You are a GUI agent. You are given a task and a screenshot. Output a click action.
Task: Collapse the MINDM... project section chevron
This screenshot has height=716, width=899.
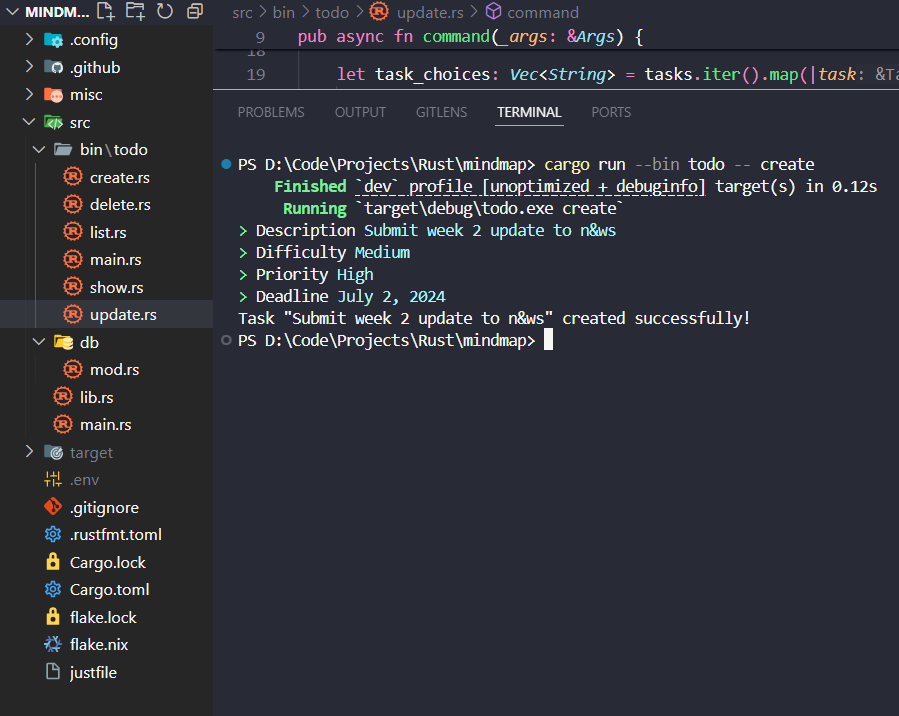[x=12, y=11]
